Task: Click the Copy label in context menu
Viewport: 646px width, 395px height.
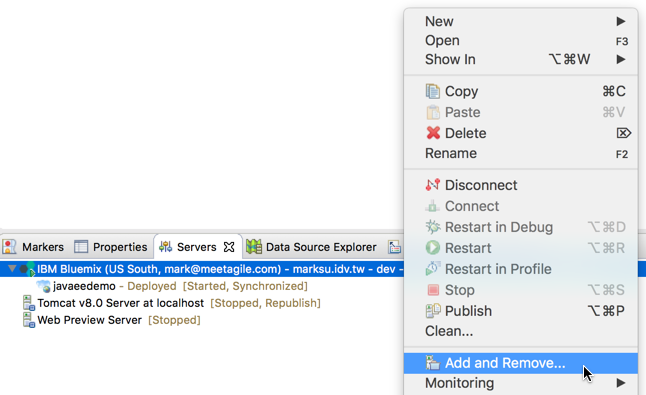Action: click(x=461, y=91)
